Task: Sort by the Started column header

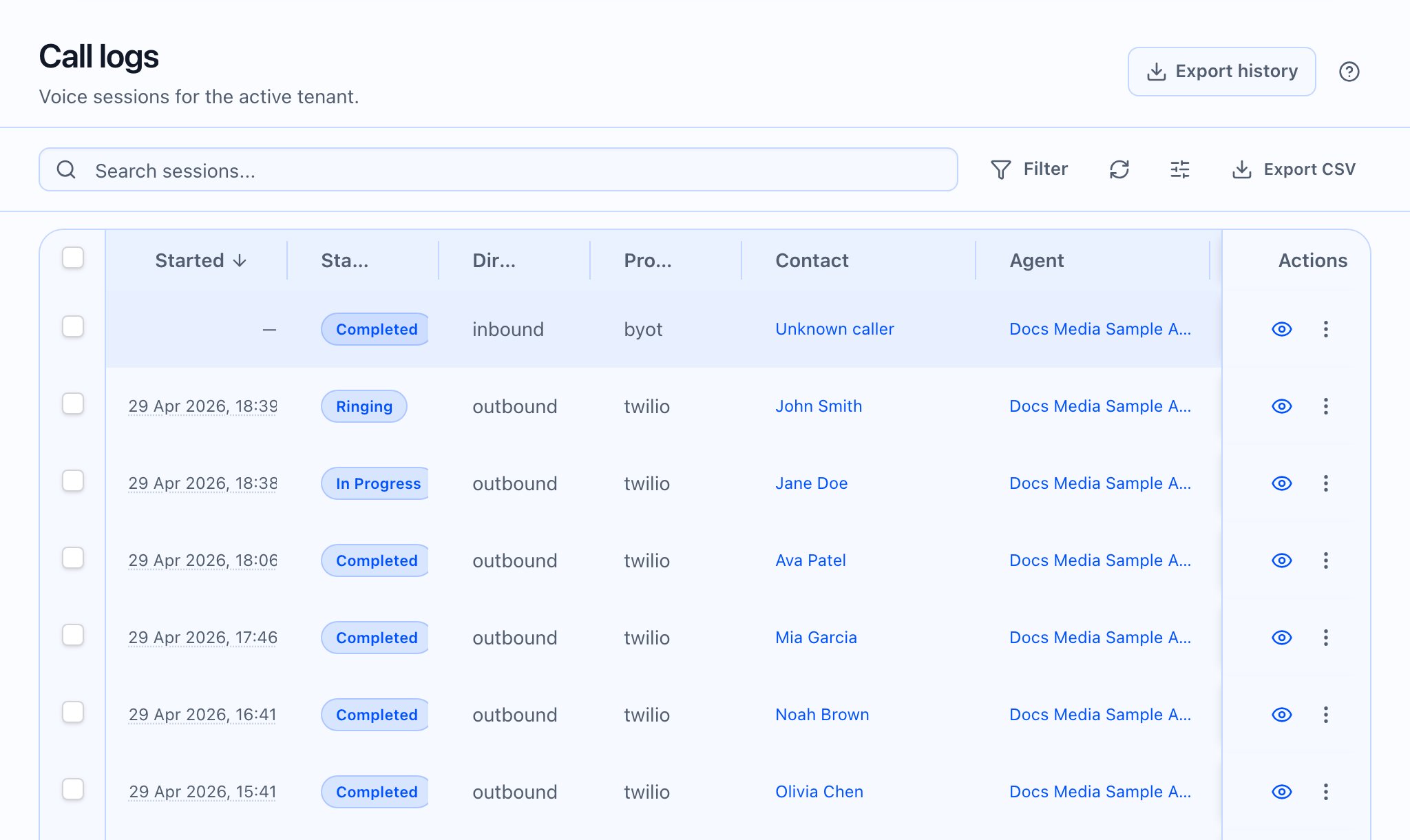Action: coord(200,260)
